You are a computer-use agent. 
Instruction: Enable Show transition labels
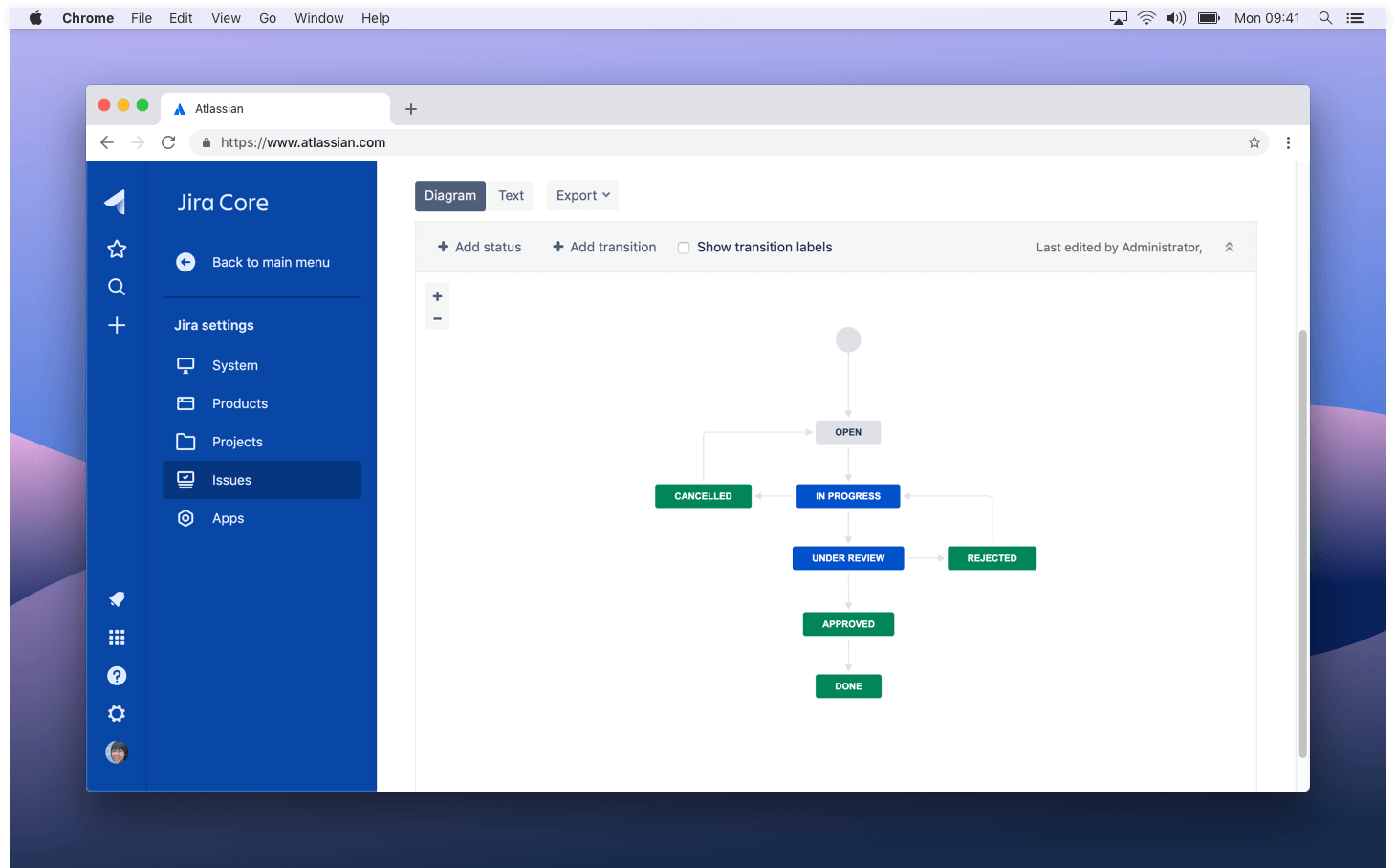684,247
